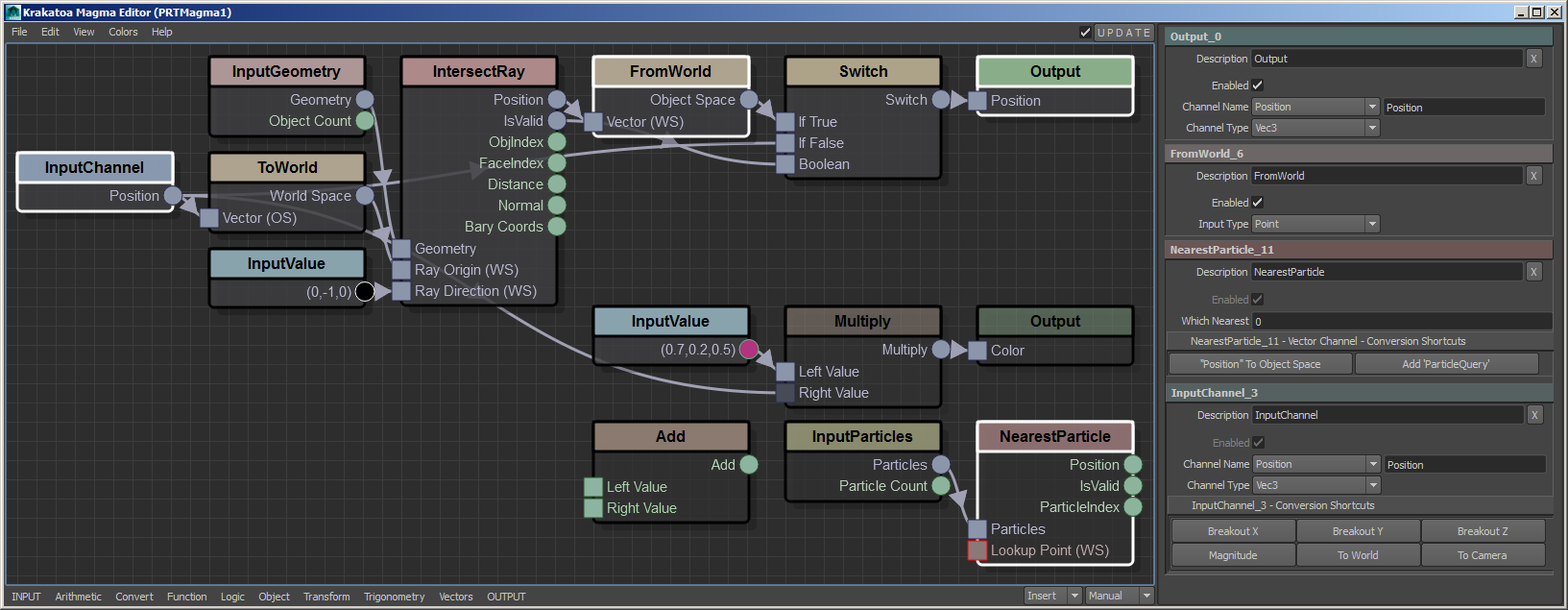Click the Object Count output socket

[365, 121]
